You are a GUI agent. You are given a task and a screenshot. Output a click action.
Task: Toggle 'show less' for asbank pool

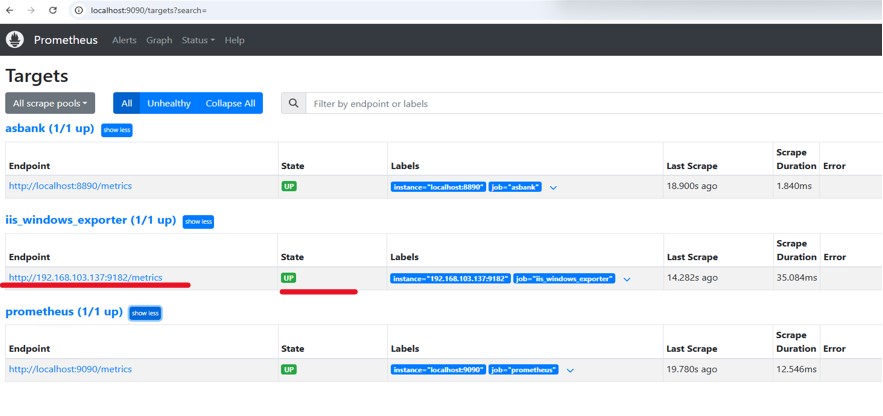pyautogui.click(x=117, y=130)
